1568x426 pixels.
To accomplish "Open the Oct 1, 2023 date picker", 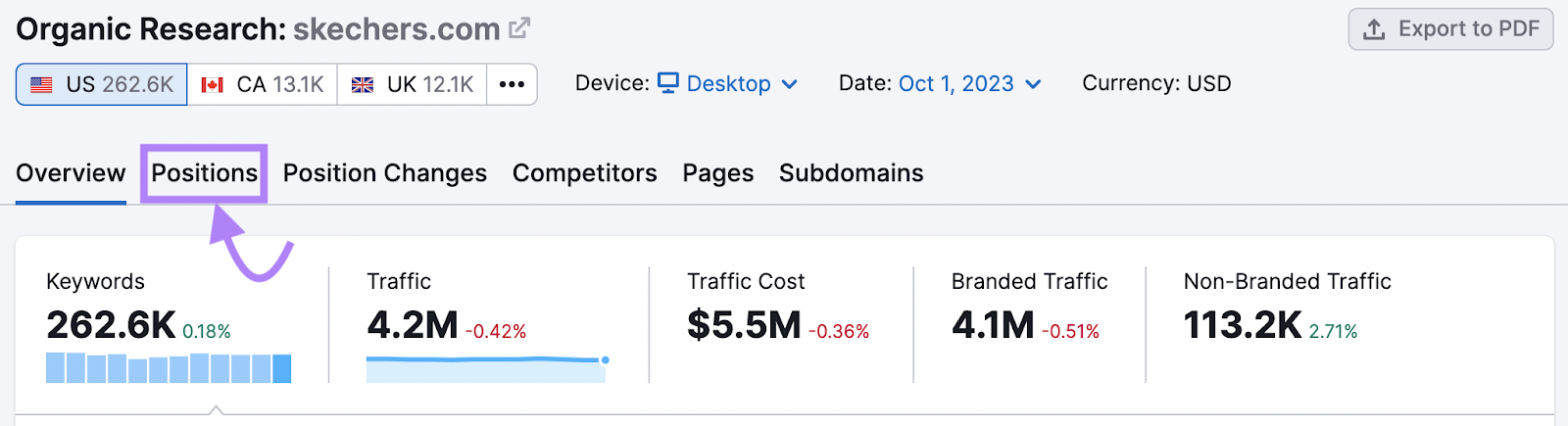I will pyautogui.click(x=969, y=84).
